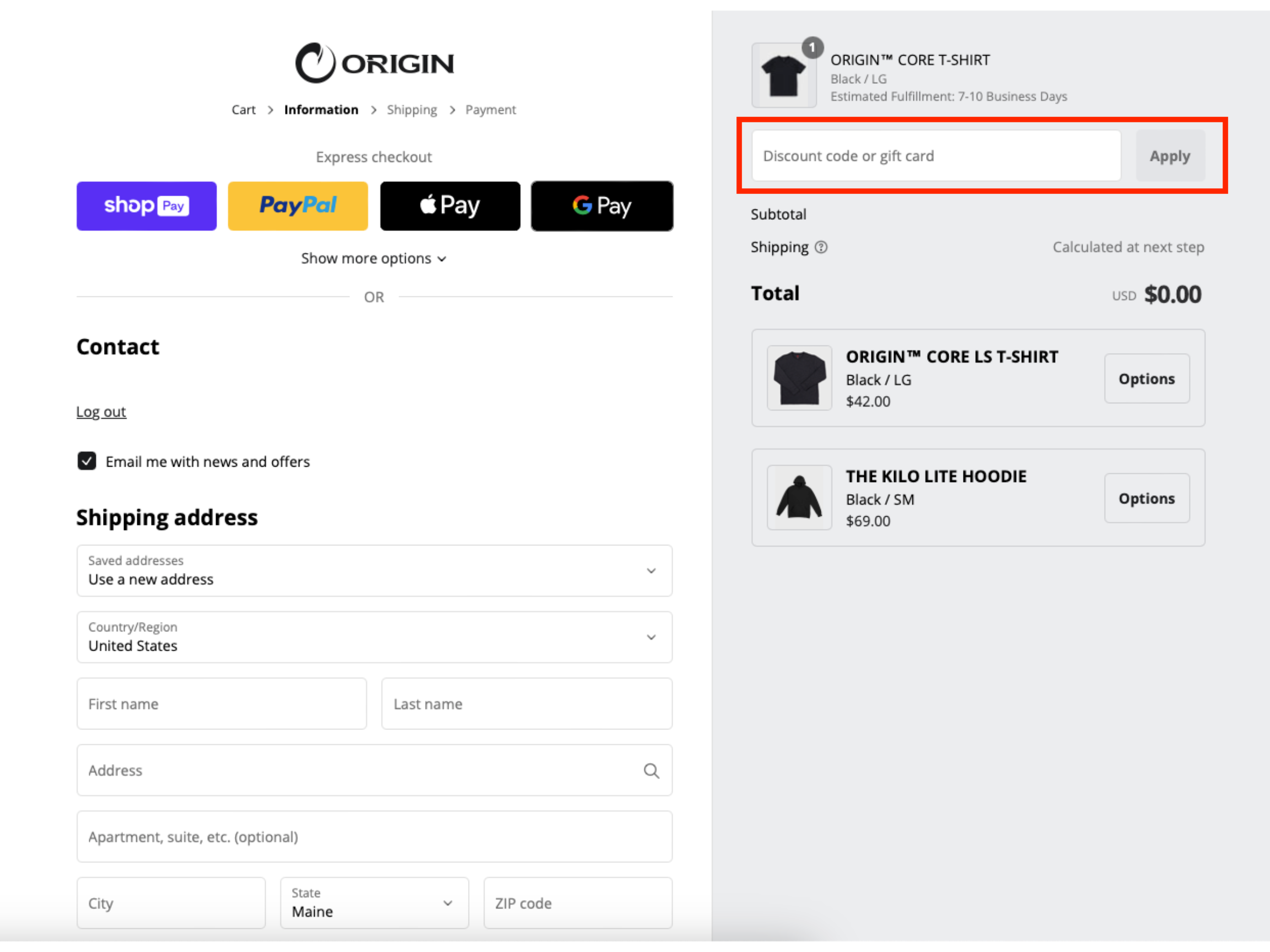Open the Country/Region dropdown

[374, 637]
